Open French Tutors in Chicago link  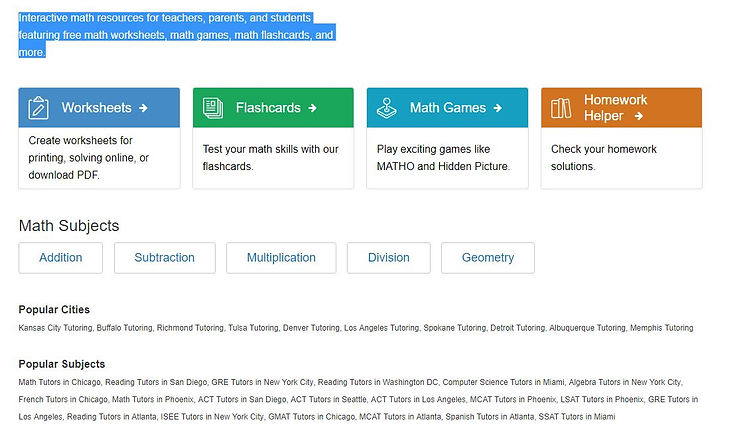(63, 400)
